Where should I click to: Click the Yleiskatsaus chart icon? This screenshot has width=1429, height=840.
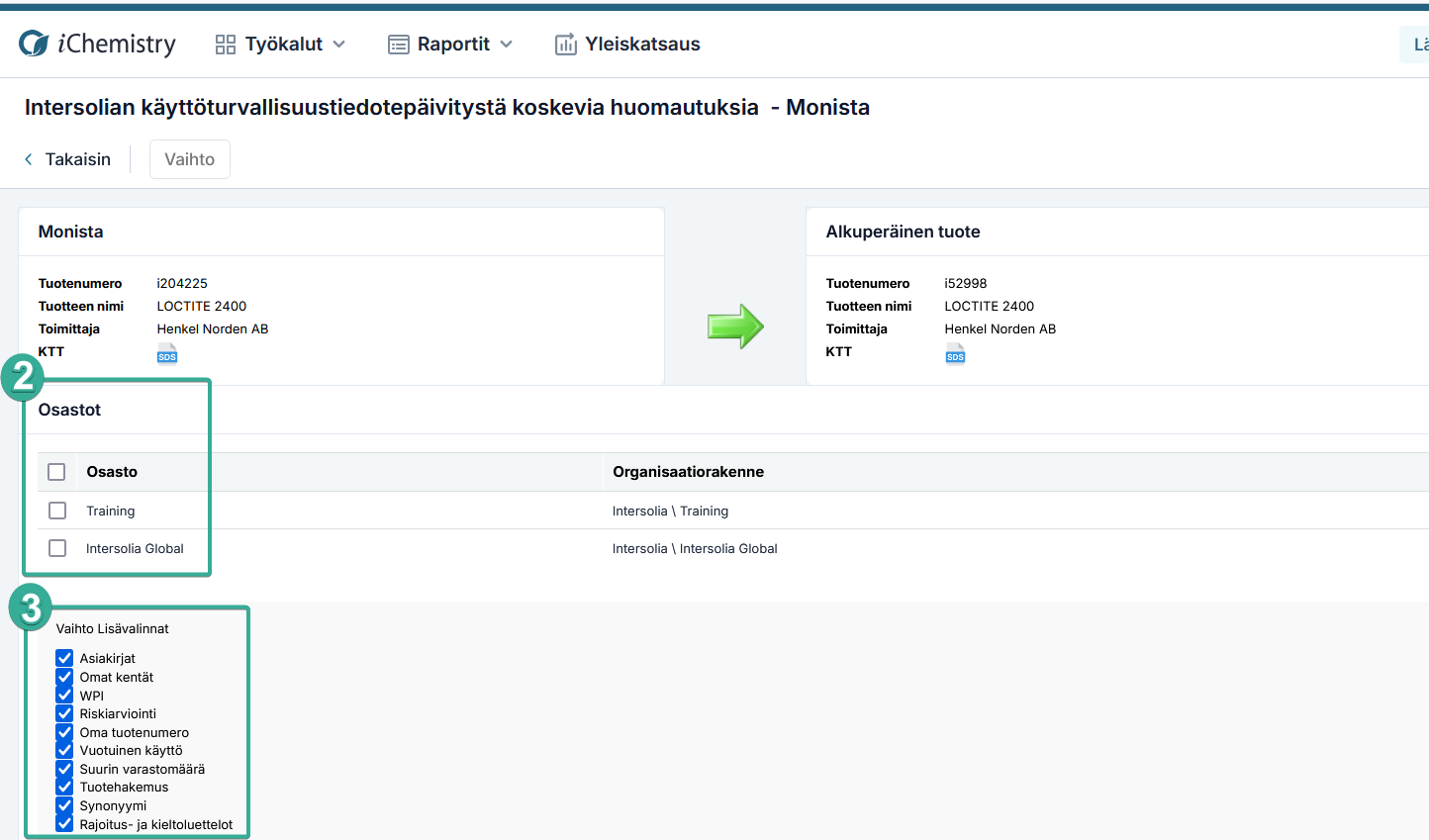coord(566,44)
